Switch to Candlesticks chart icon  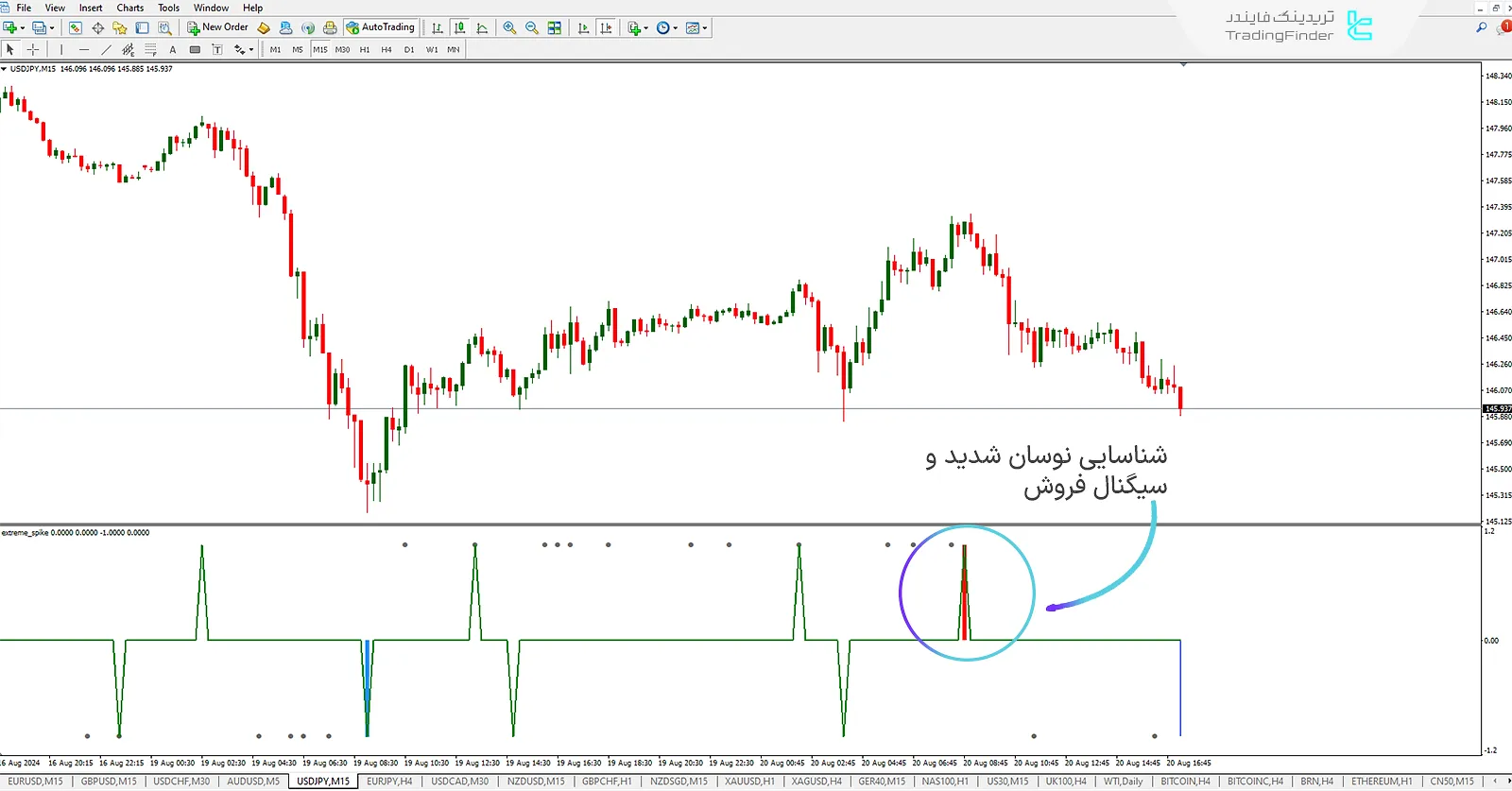pyautogui.click(x=459, y=27)
